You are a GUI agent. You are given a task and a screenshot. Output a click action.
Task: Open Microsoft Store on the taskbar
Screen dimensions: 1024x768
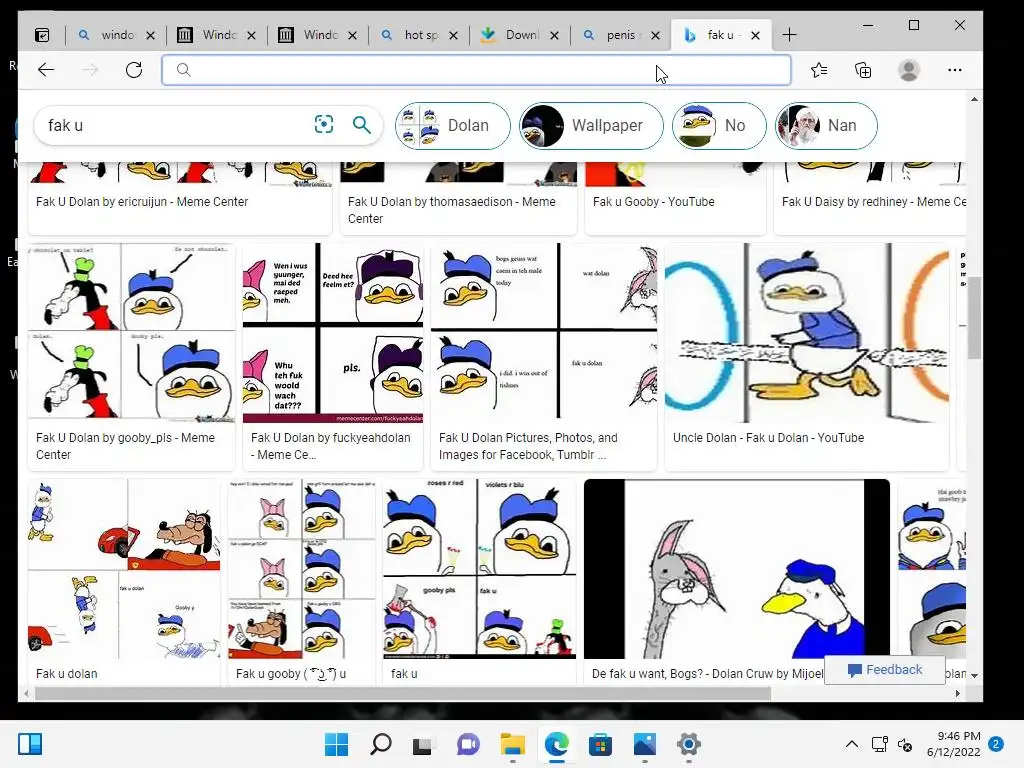(600, 744)
